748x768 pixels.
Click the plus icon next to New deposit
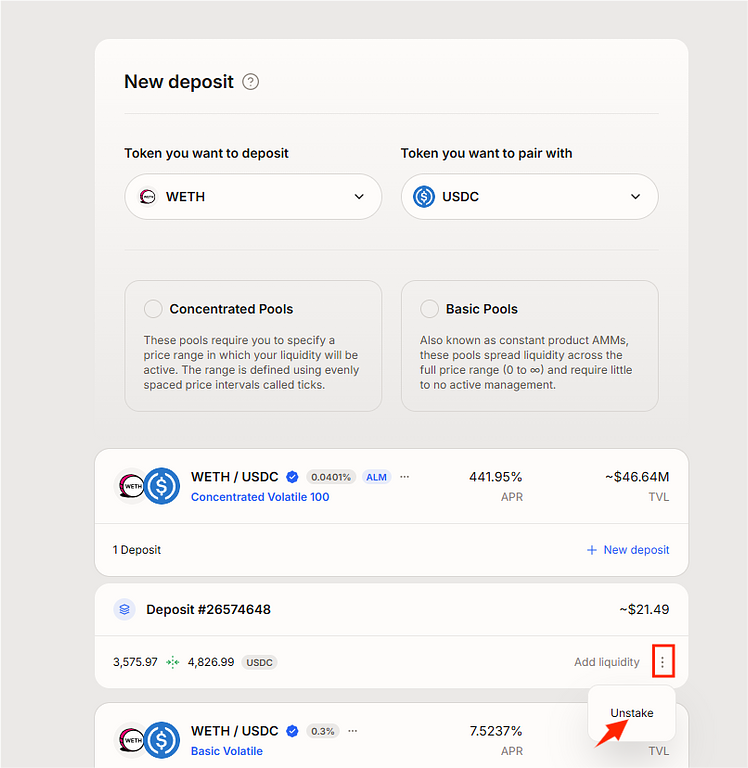(591, 550)
